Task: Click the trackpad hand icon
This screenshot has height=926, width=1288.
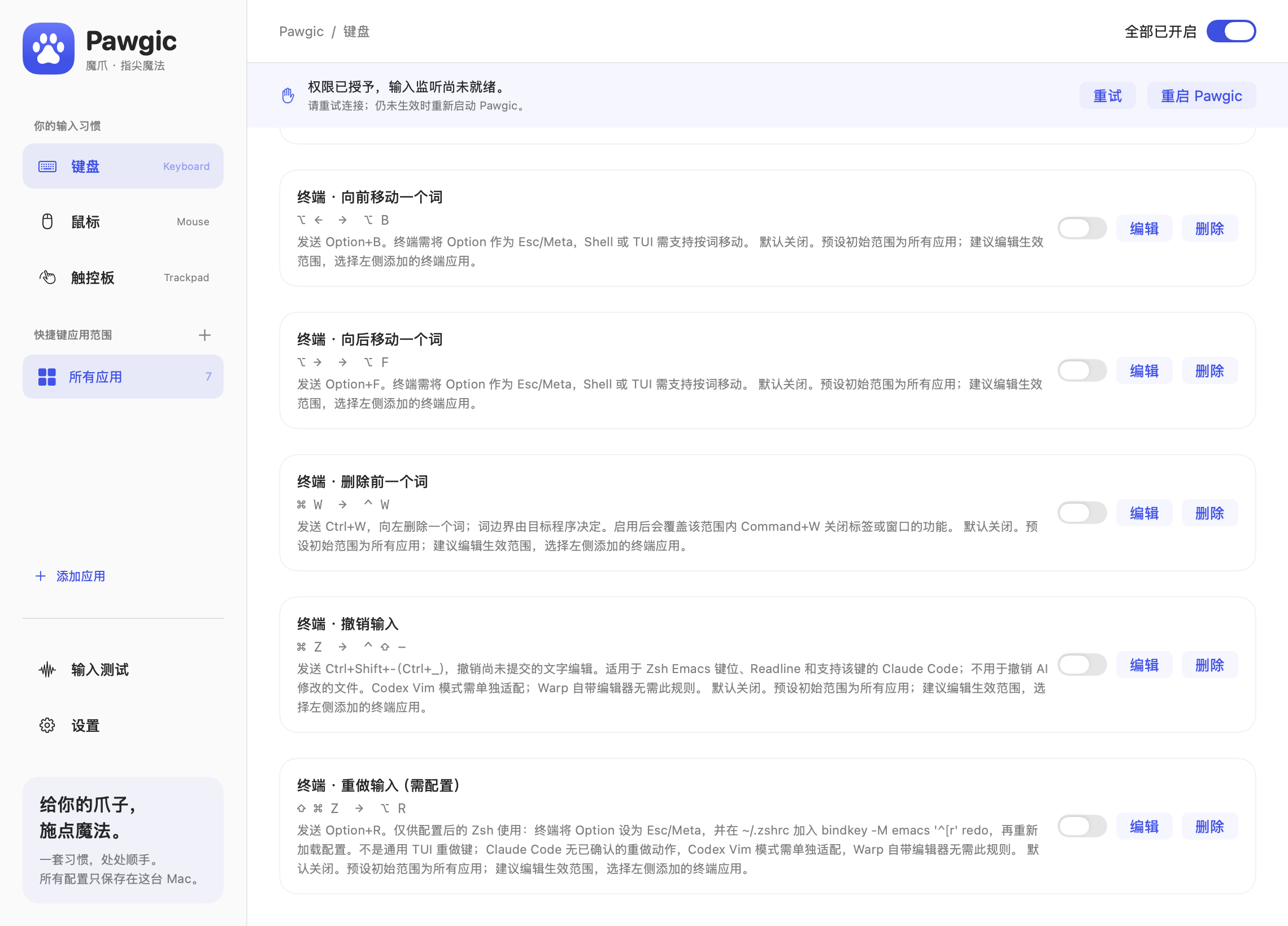Action: 47,277
